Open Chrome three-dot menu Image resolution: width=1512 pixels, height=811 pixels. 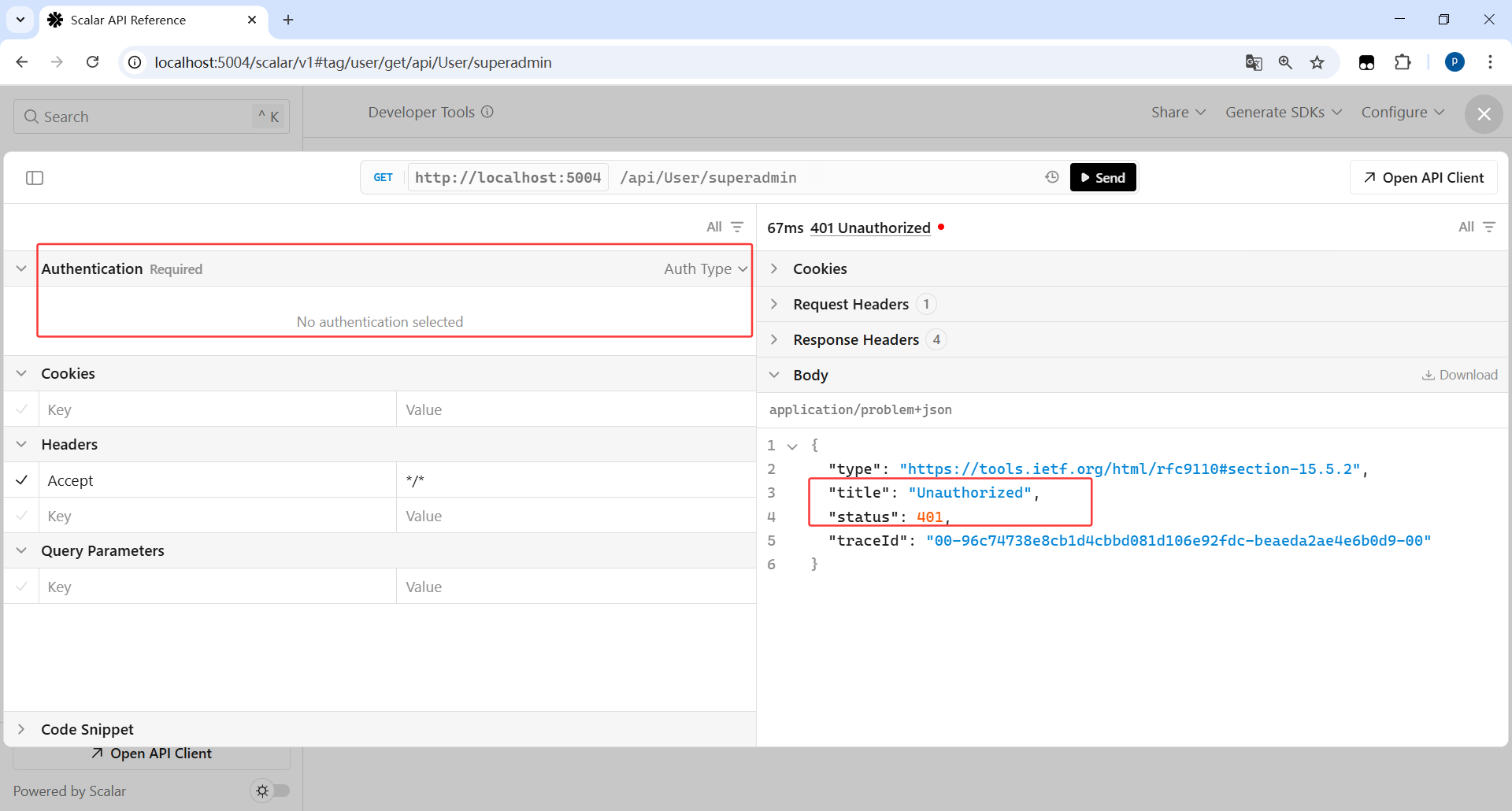coord(1490,62)
